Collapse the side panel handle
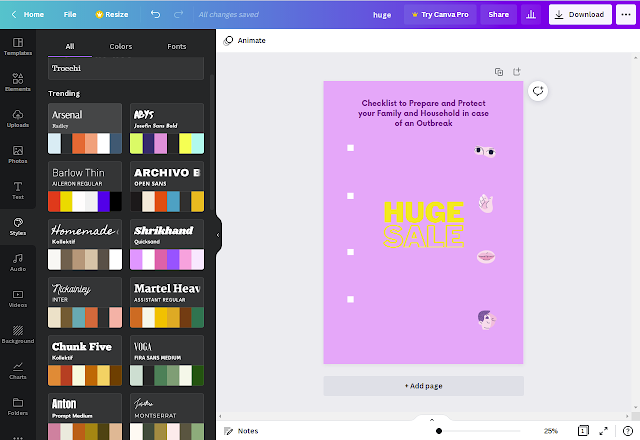The image size is (640, 440). click(x=218, y=235)
